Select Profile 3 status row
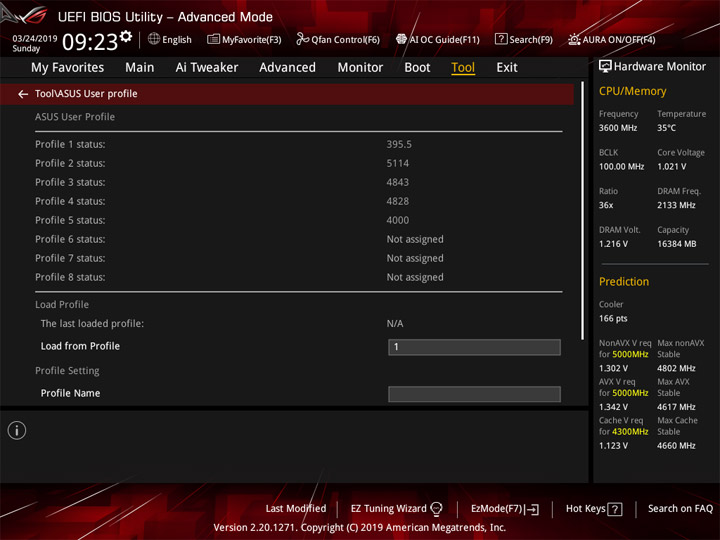720x540 pixels. (298, 182)
